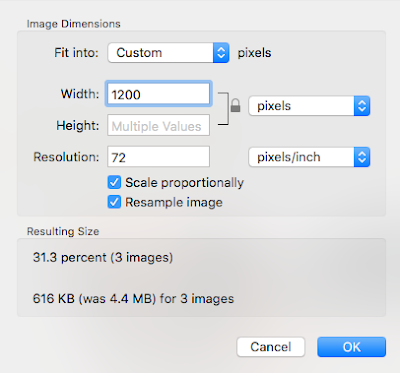Click the lock icon linking Width and Height
The image size is (400, 373).
(235, 105)
